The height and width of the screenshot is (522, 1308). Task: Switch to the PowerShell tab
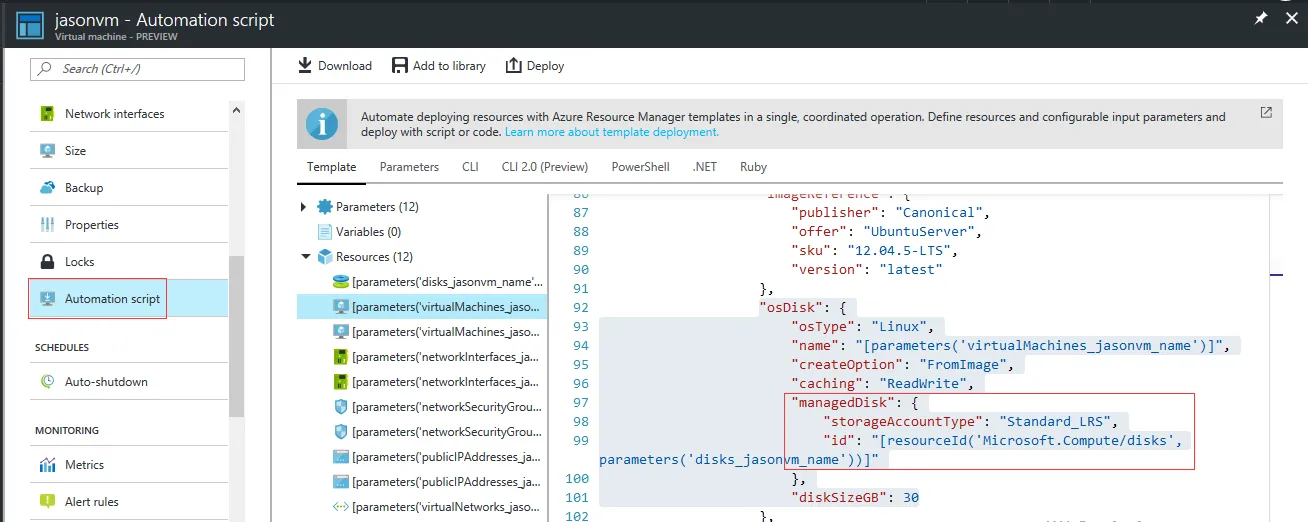(640, 167)
